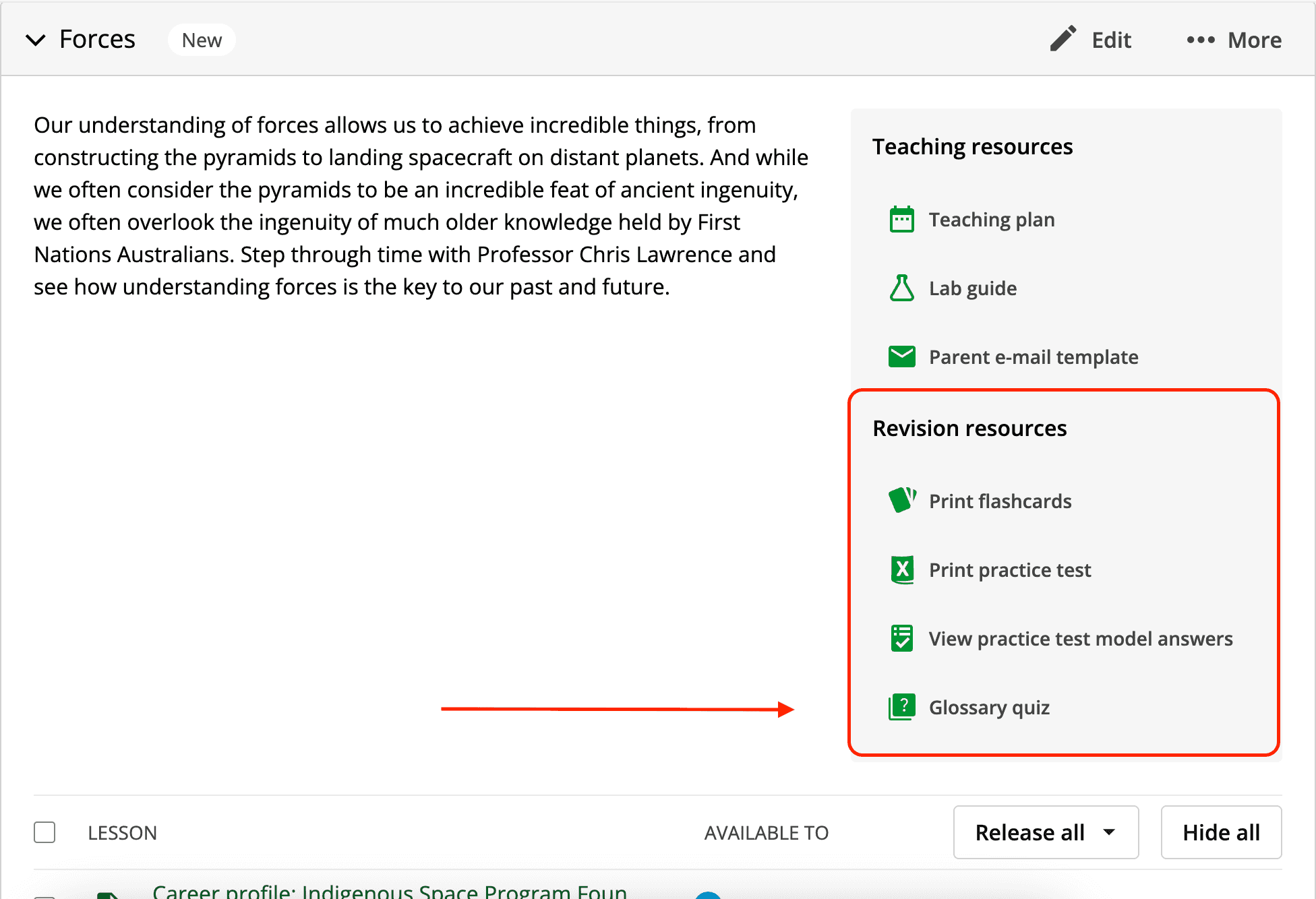Open the Teaching plan link
Image resolution: width=1316 pixels, height=899 pixels.
click(992, 220)
